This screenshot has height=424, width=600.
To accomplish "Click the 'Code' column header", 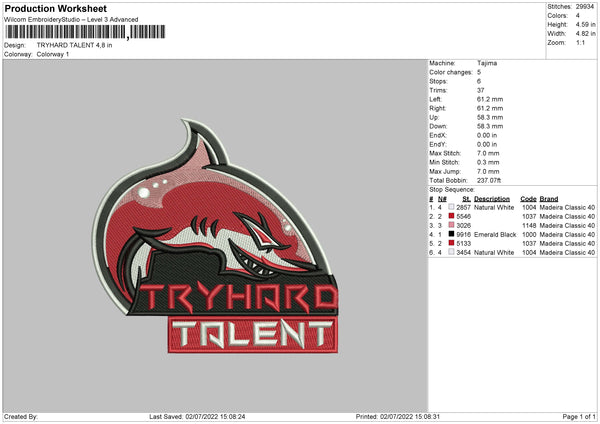I will 528,199.
